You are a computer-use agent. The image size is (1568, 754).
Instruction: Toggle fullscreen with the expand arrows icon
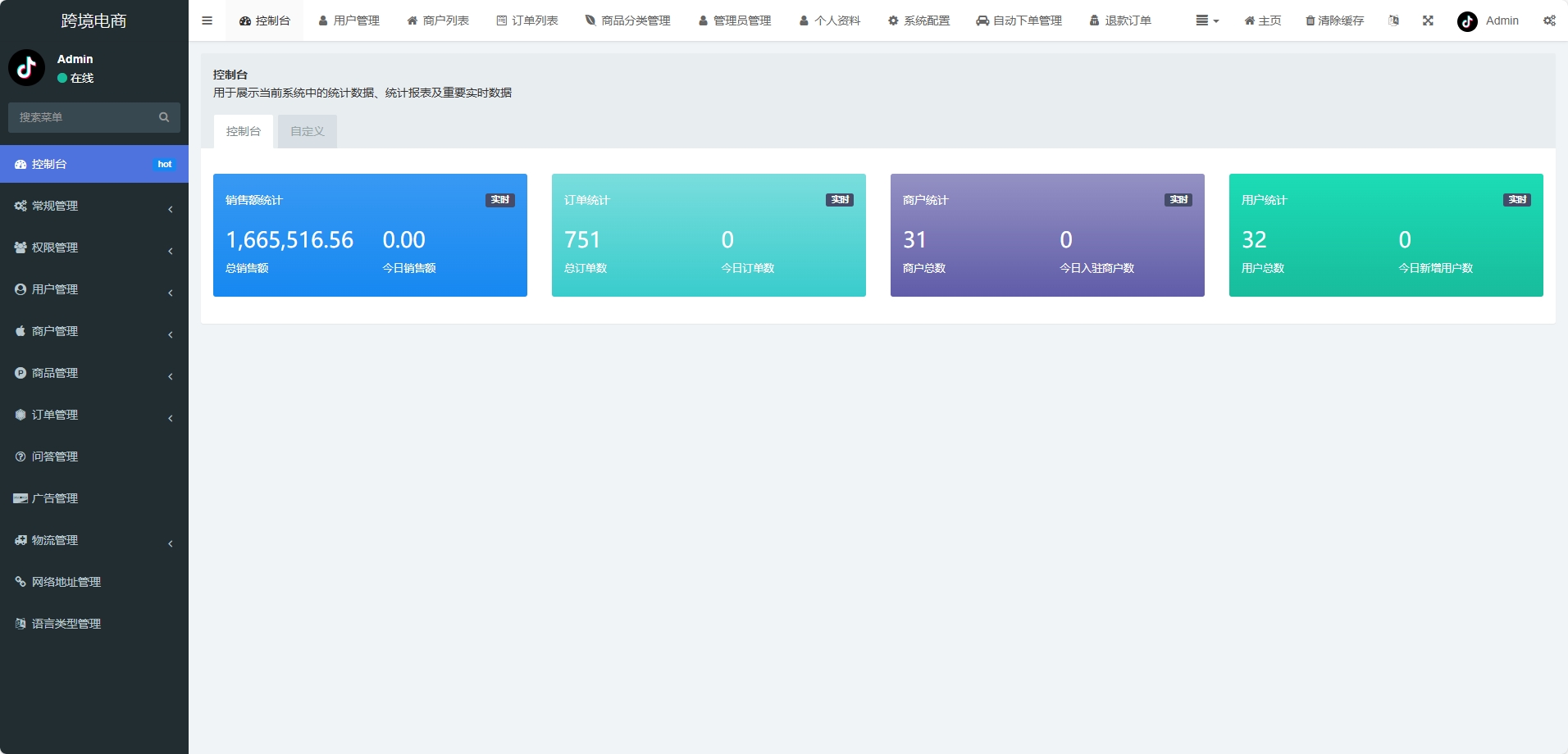(x=1428, y=20)
